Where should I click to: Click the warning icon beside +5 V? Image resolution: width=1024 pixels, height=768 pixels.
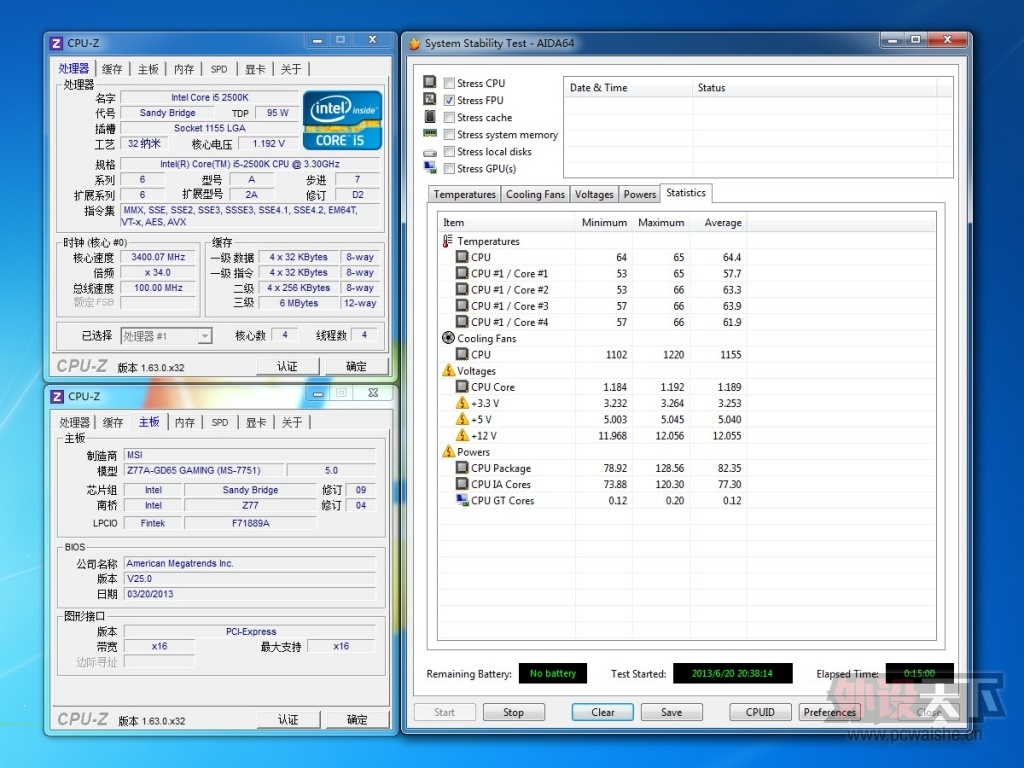coord(462,419)
